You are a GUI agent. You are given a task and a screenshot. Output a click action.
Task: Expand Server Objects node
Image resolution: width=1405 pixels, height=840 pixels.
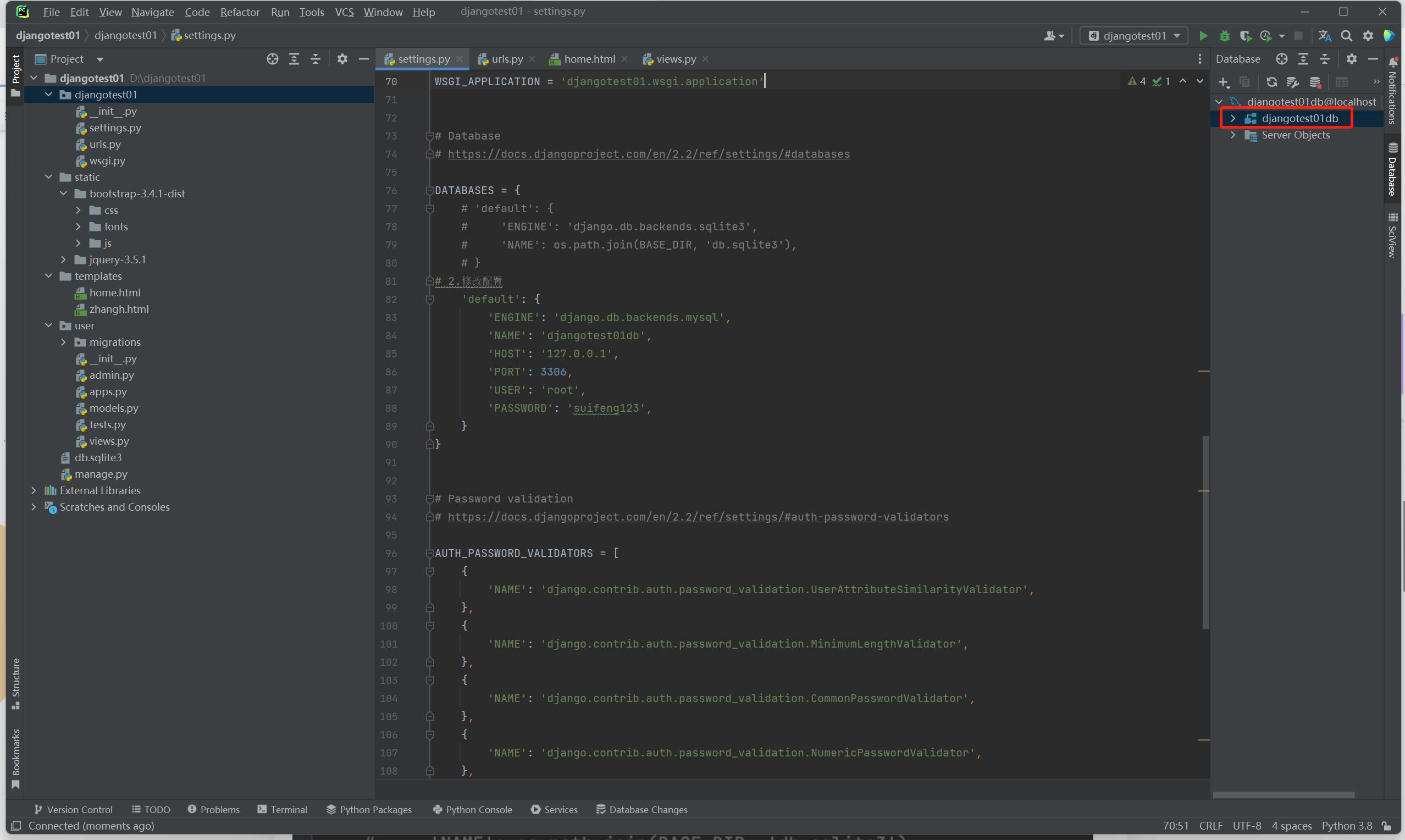tap(1233, 135)
